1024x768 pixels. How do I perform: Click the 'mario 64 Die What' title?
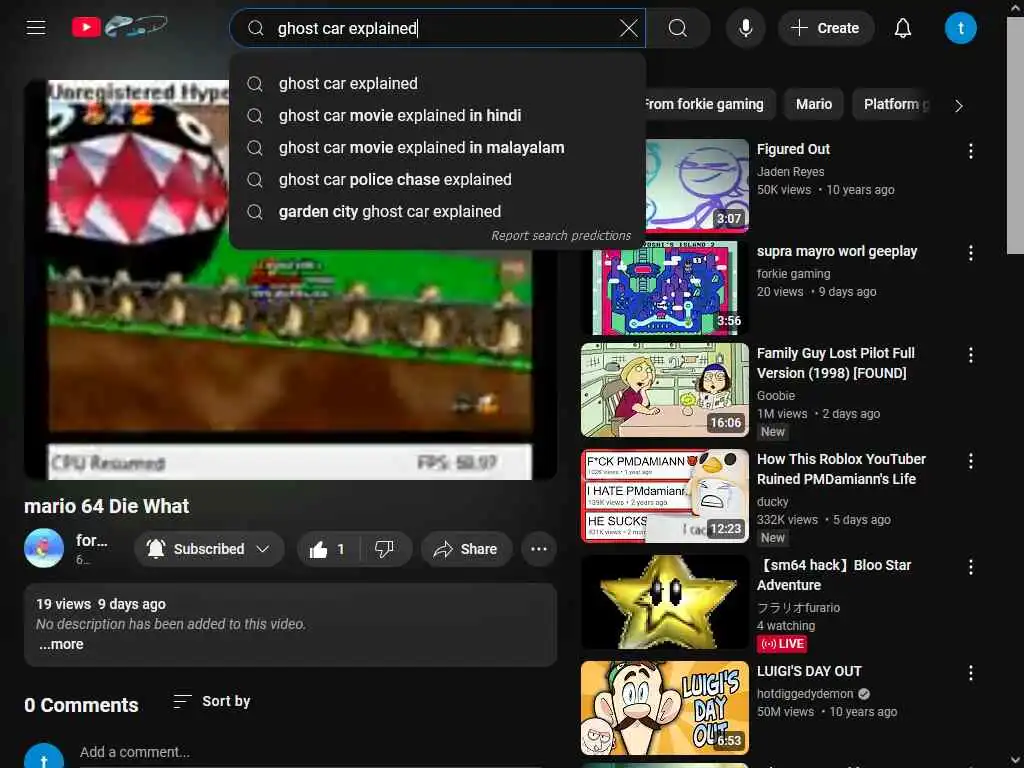(106, 506)
